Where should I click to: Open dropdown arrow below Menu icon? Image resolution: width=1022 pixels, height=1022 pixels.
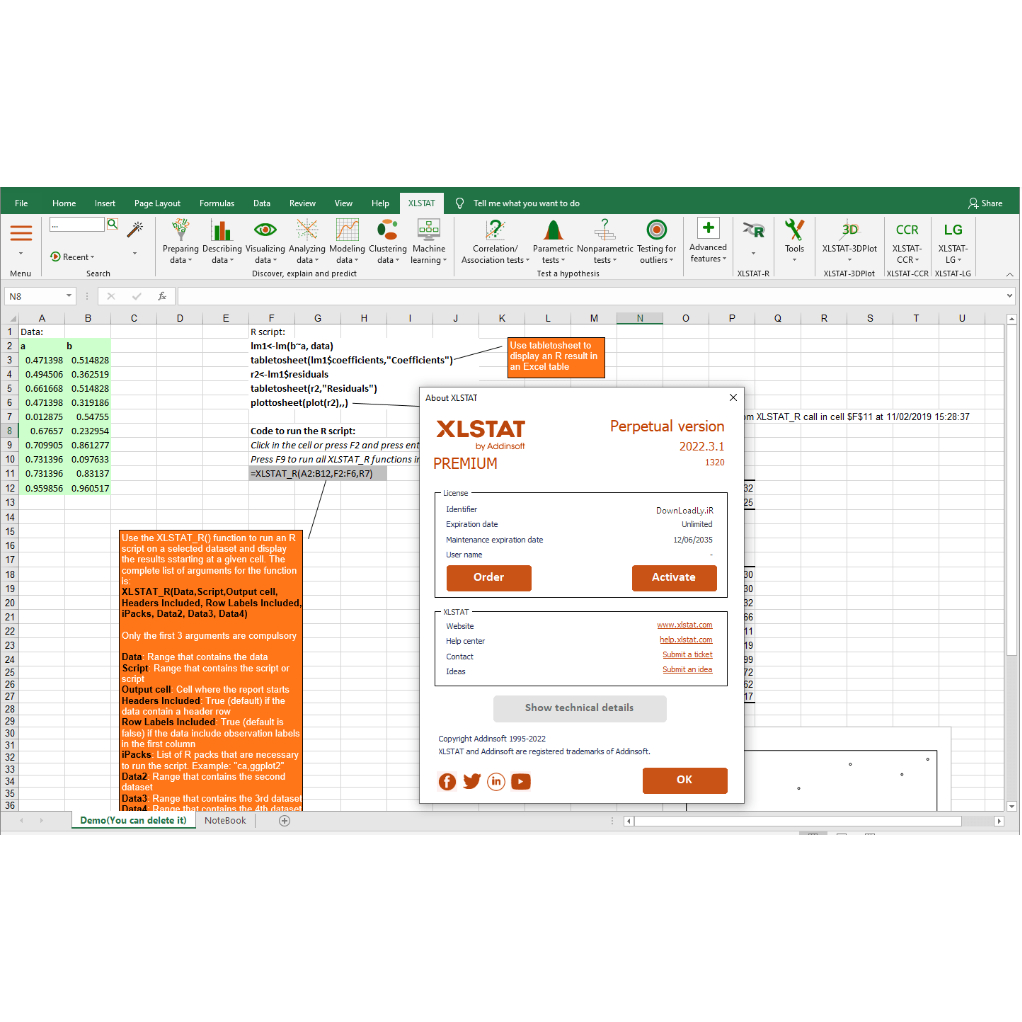click(21, 253)
